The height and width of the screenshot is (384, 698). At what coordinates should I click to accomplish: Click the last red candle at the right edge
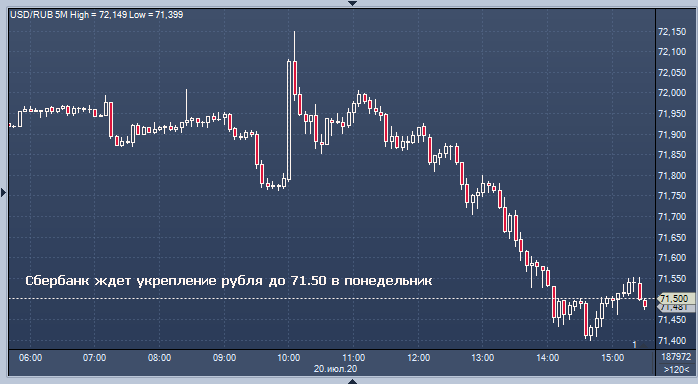coord(645,304)
